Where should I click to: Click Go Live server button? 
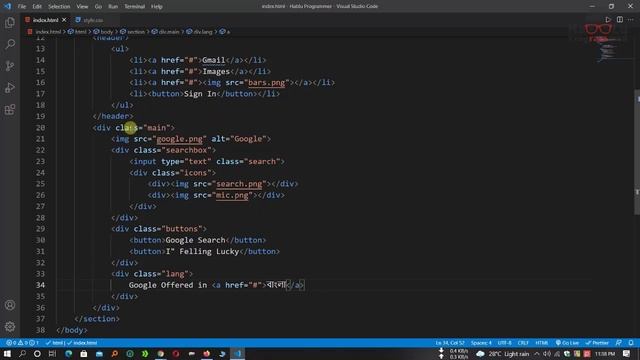pyautogui.click(x=567, y=343)
